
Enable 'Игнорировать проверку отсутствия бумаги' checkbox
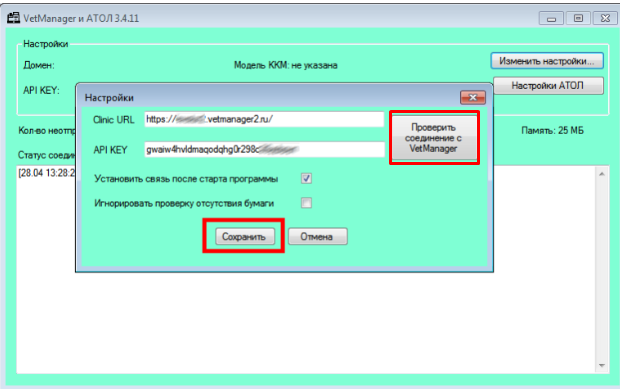coord(306,203)
